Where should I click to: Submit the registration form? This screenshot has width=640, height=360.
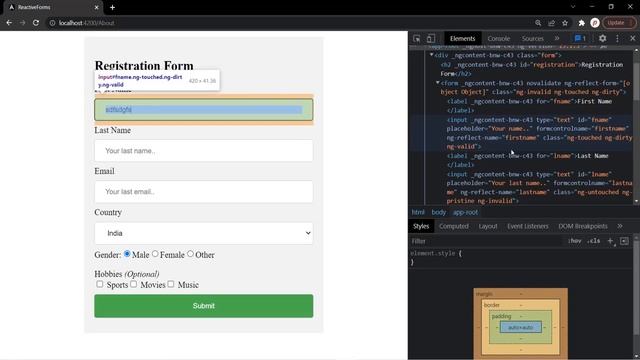click(204, 306)
